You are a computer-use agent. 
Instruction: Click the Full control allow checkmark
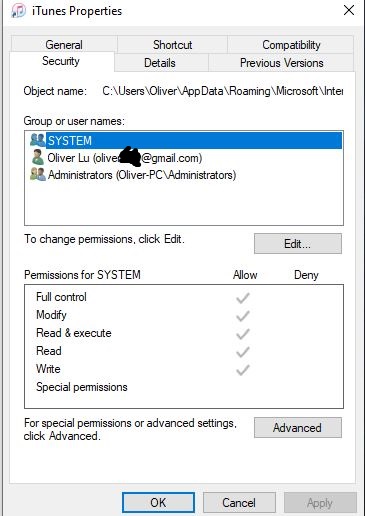[x=243, y=298]
